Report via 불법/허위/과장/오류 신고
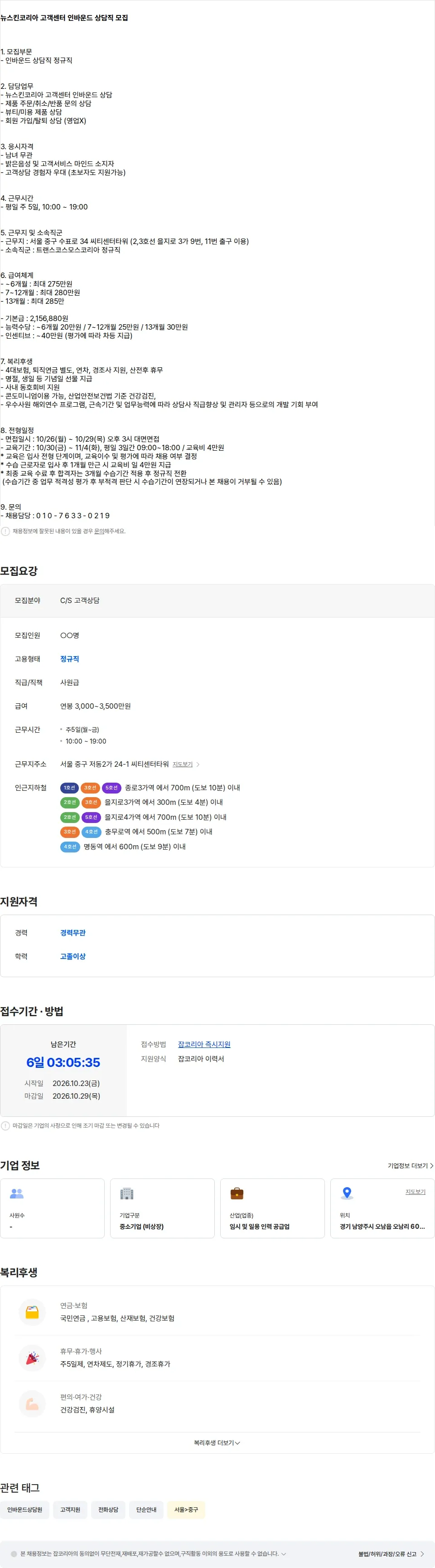 click(391, 1554)
